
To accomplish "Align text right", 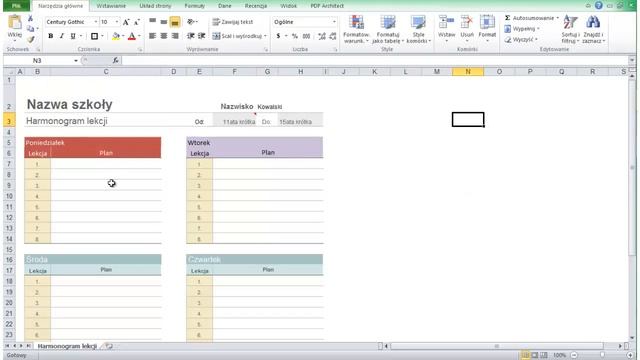I will (x=175, y=36).
